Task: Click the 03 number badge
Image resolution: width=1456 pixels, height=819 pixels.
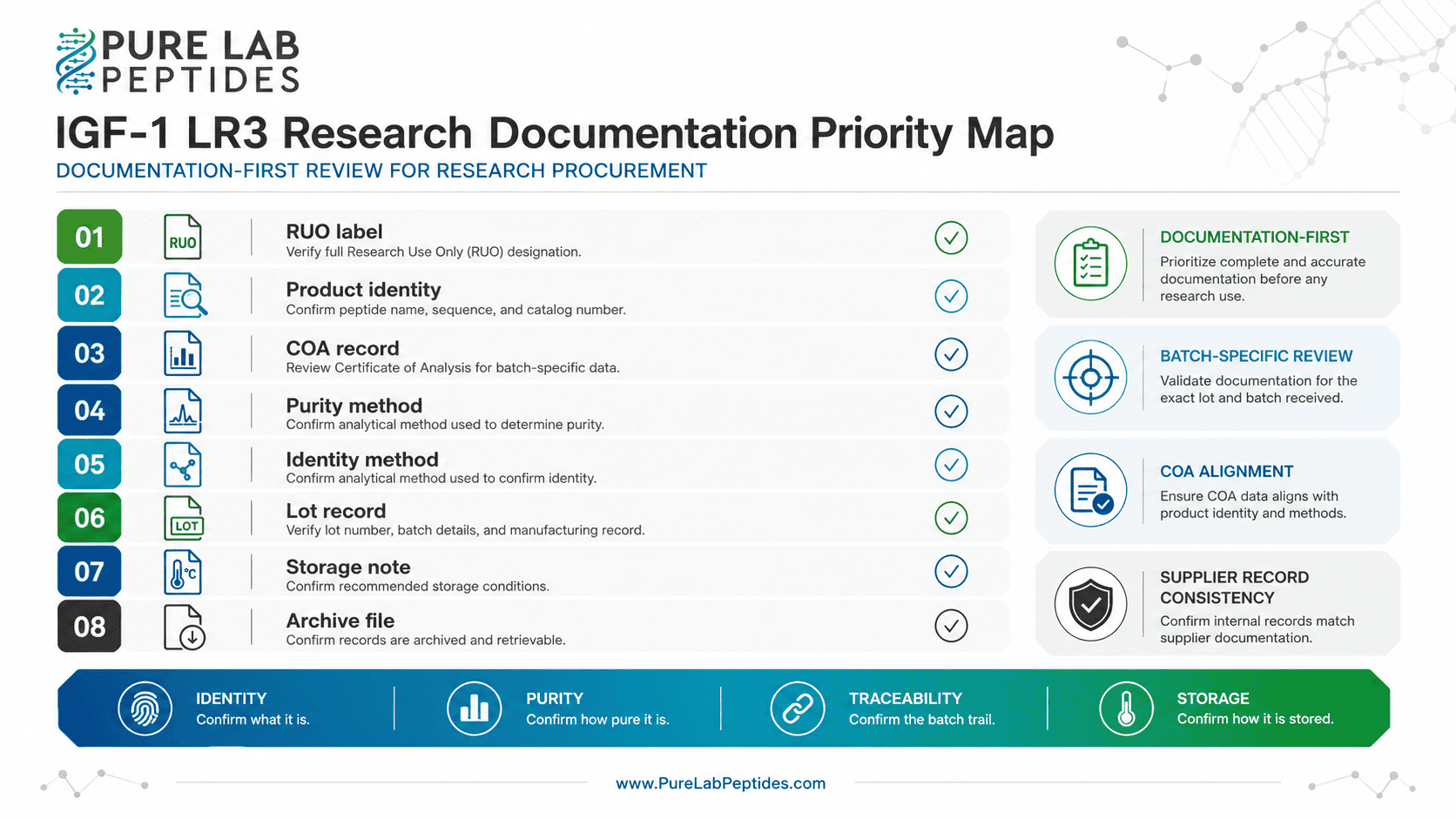Action: (x=90, y=353)
